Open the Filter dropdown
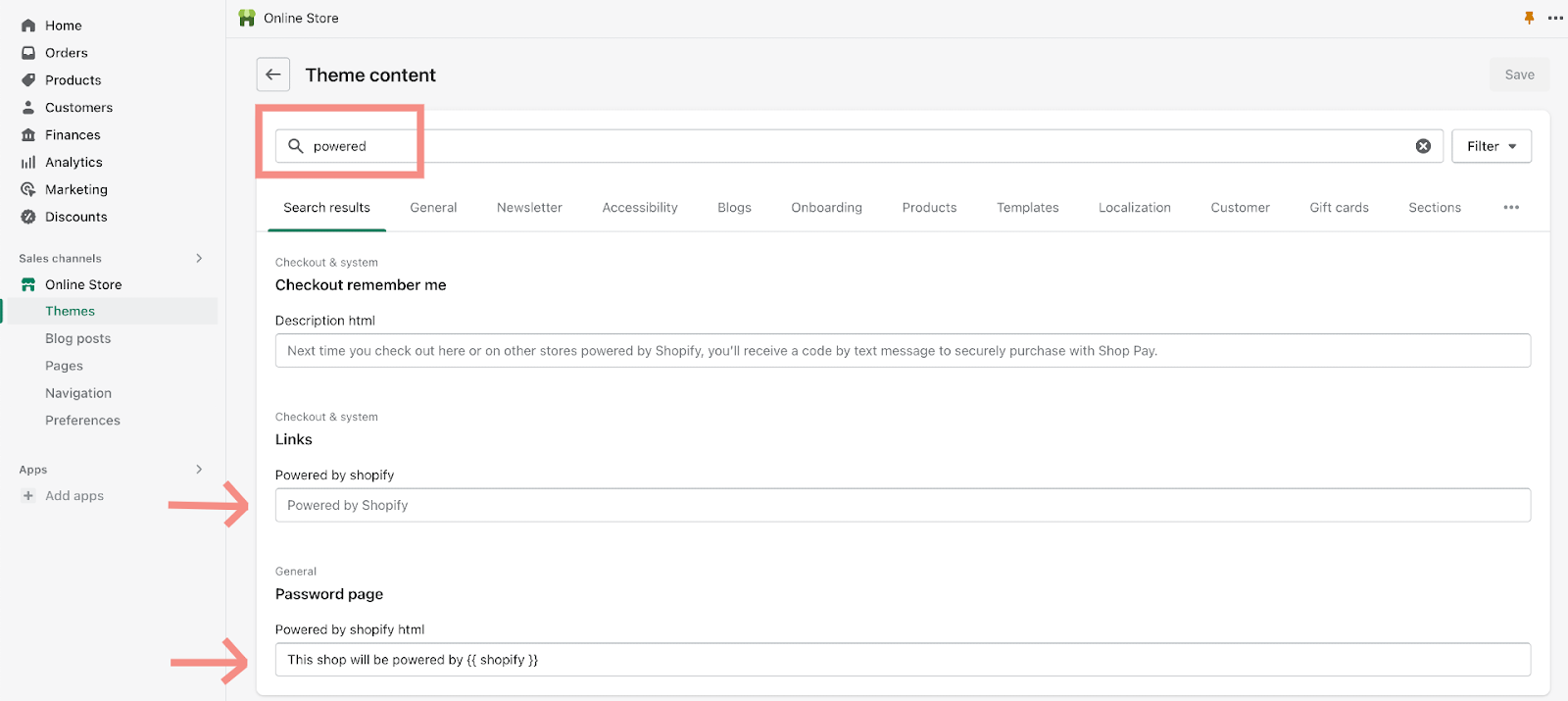1568x701 pixels. pos(1491,146)
